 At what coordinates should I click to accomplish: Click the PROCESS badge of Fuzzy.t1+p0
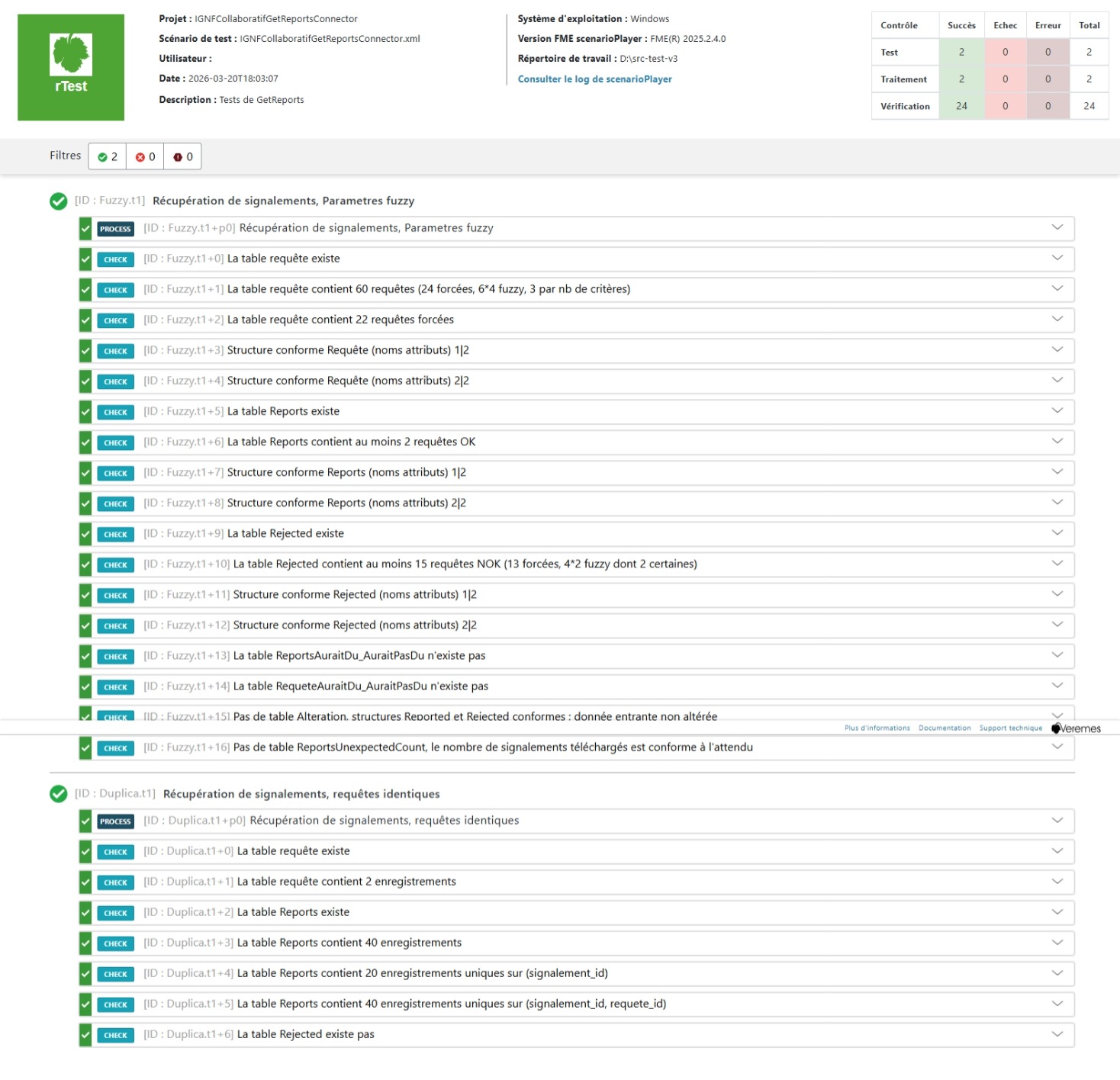[x=115, y=228]
